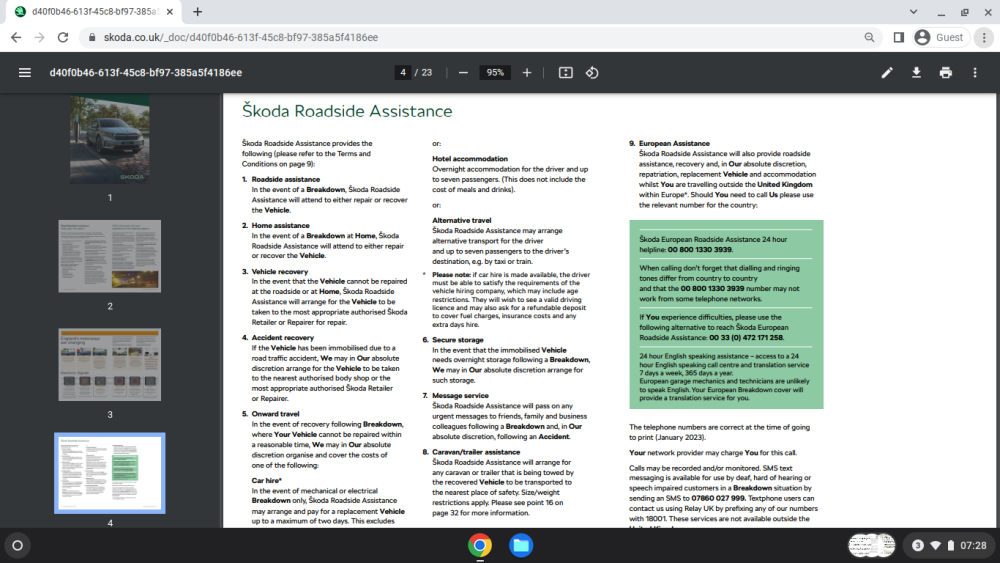Click the 'Alternative travel' subheading
1000x563 pixels.
462,221
